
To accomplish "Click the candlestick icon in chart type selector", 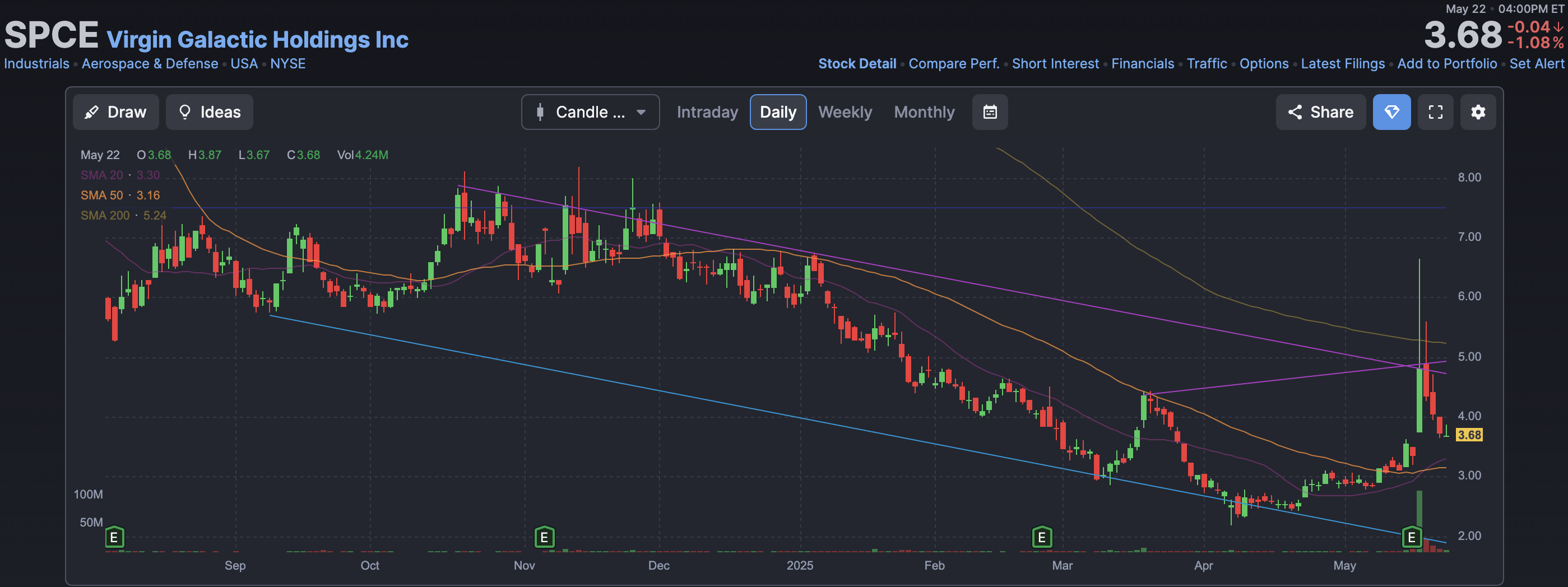I will (540, 112).
